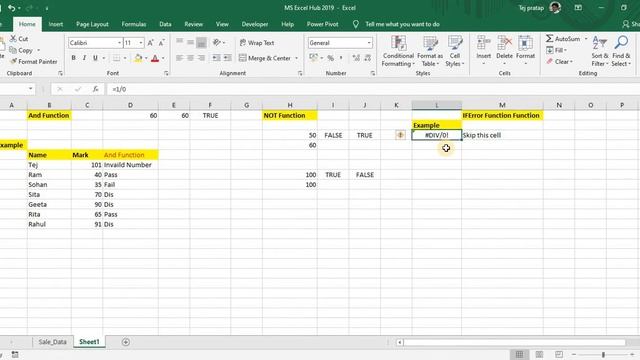Open the Fill options
The image size is (640, 360).
557,50
